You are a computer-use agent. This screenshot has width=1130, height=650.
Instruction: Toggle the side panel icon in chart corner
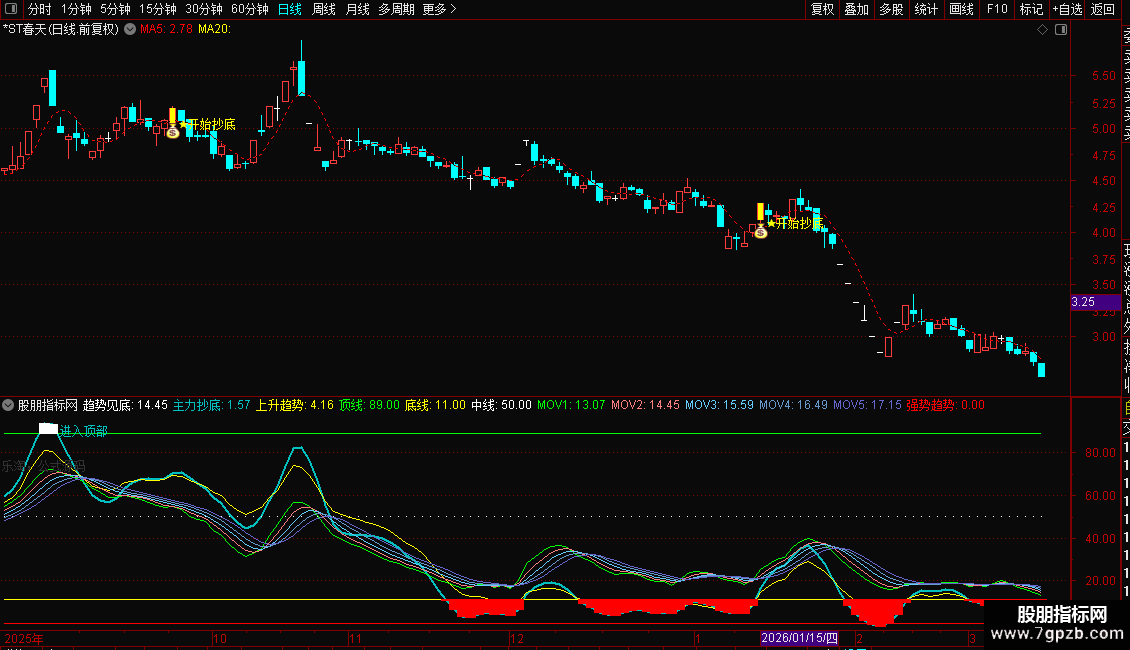click(x=1061, y=30)
